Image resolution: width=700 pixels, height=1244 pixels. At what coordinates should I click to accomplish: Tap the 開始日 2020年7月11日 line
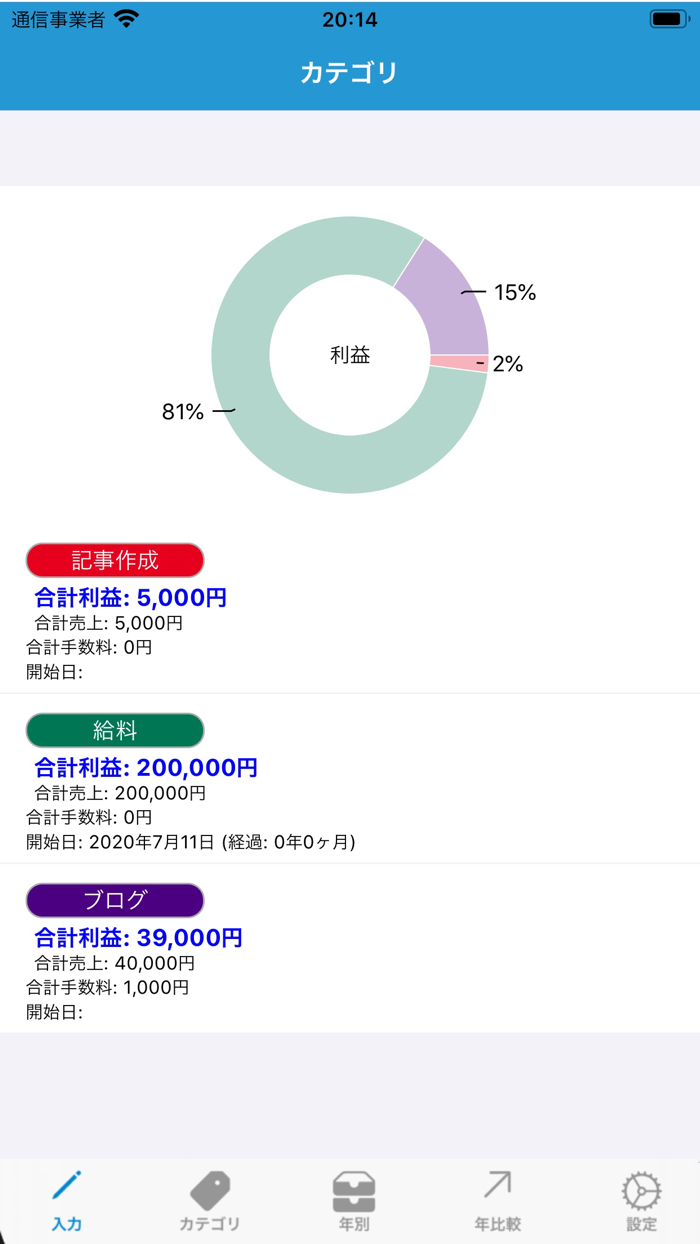pyautogui.click(x=190, y=842)
